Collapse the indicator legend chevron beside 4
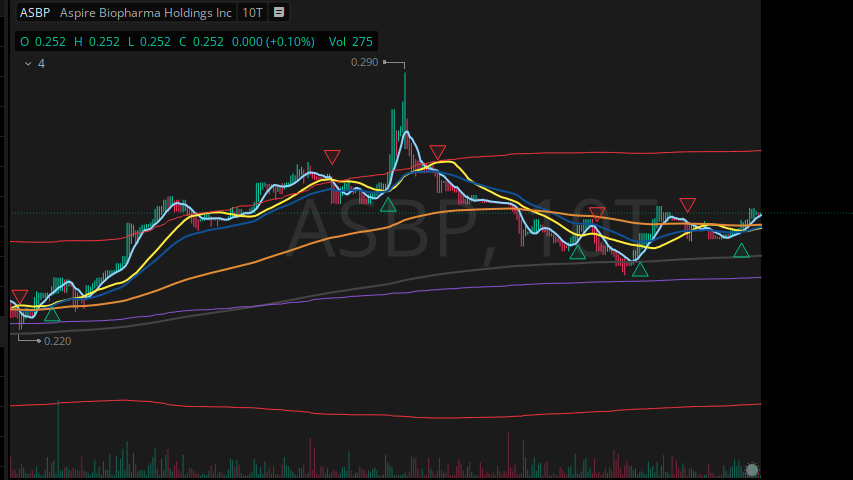Screen dimensions: 853x480 pos(28,64)
